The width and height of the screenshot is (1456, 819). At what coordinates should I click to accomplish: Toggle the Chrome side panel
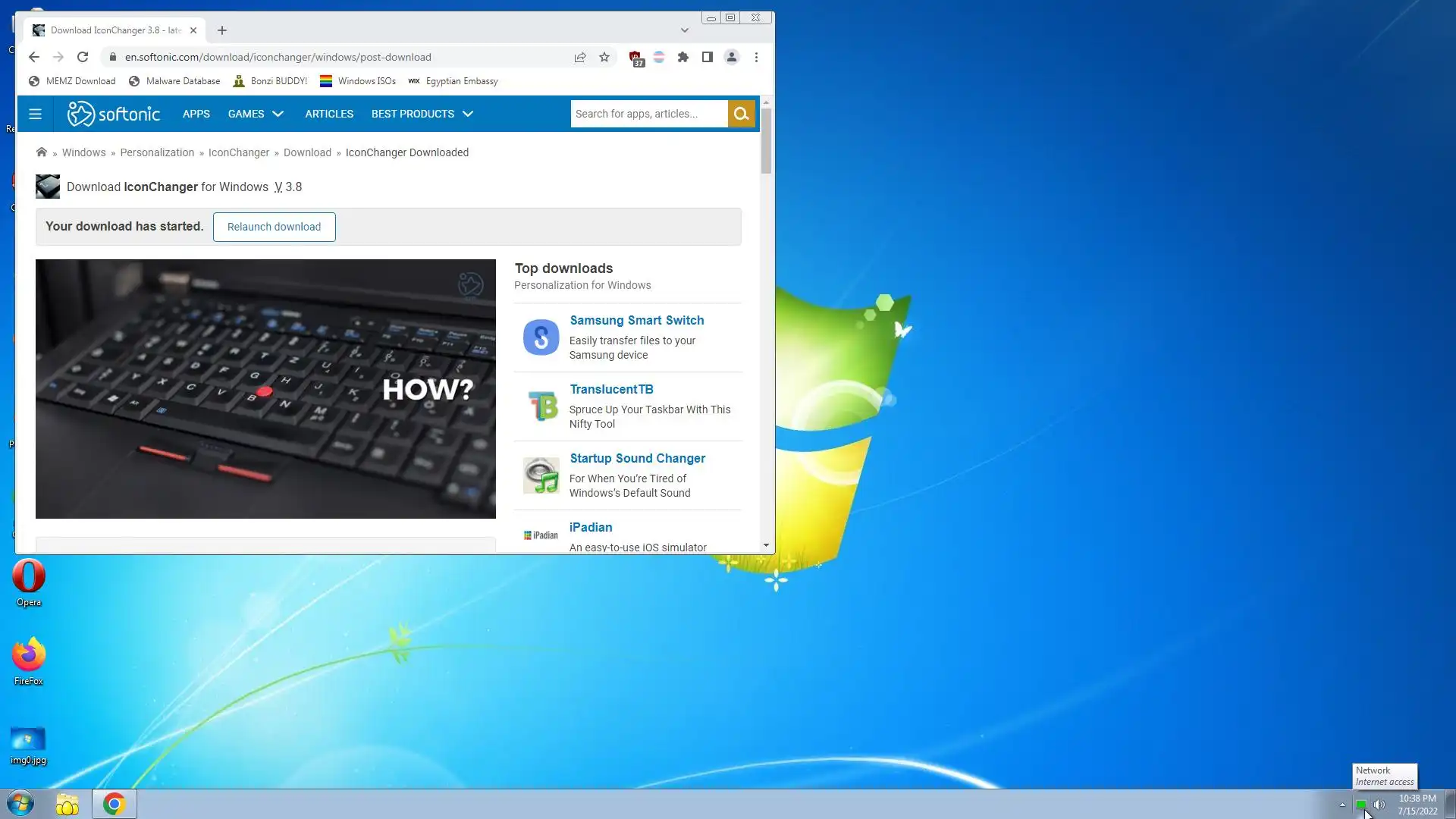pyautogui.click(x=708, y=57)
